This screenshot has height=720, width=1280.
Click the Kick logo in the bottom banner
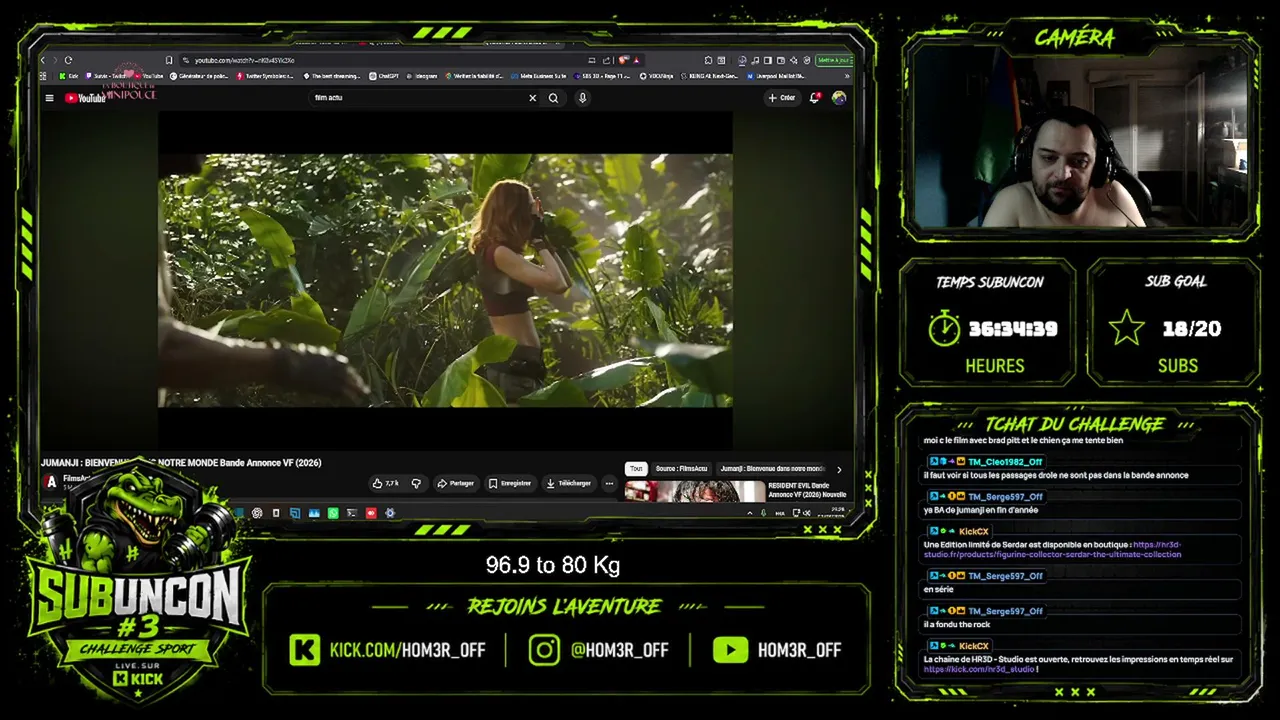click(x=305, y=650)
